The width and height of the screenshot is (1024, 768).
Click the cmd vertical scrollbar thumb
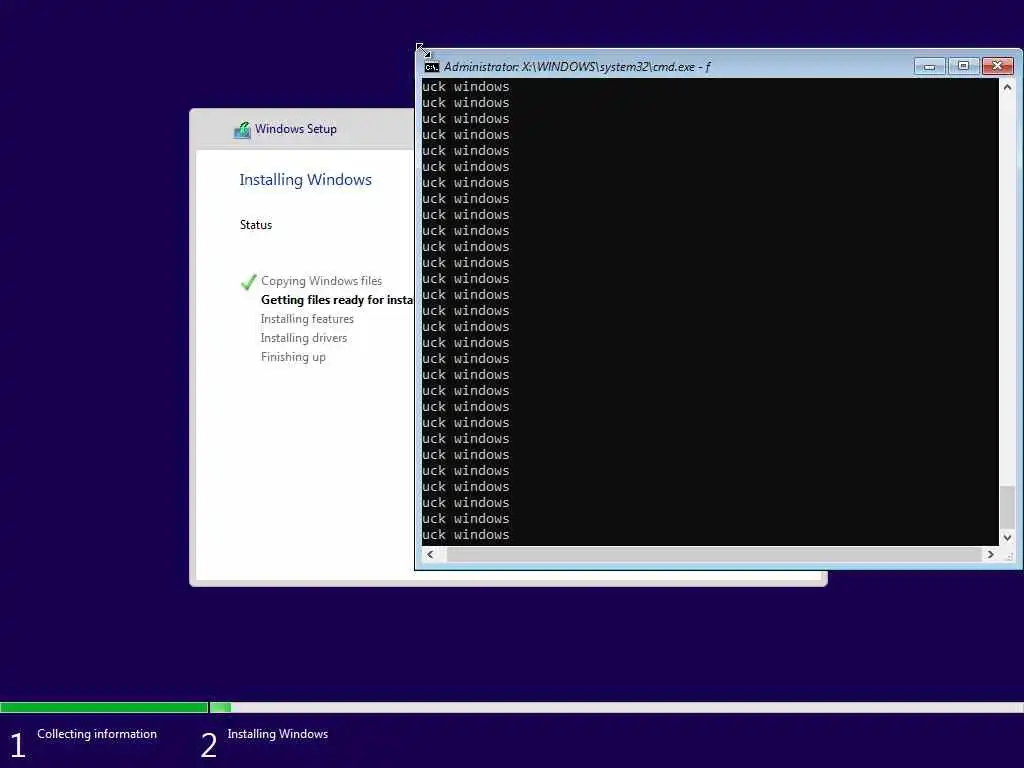tap(1007, 507)
